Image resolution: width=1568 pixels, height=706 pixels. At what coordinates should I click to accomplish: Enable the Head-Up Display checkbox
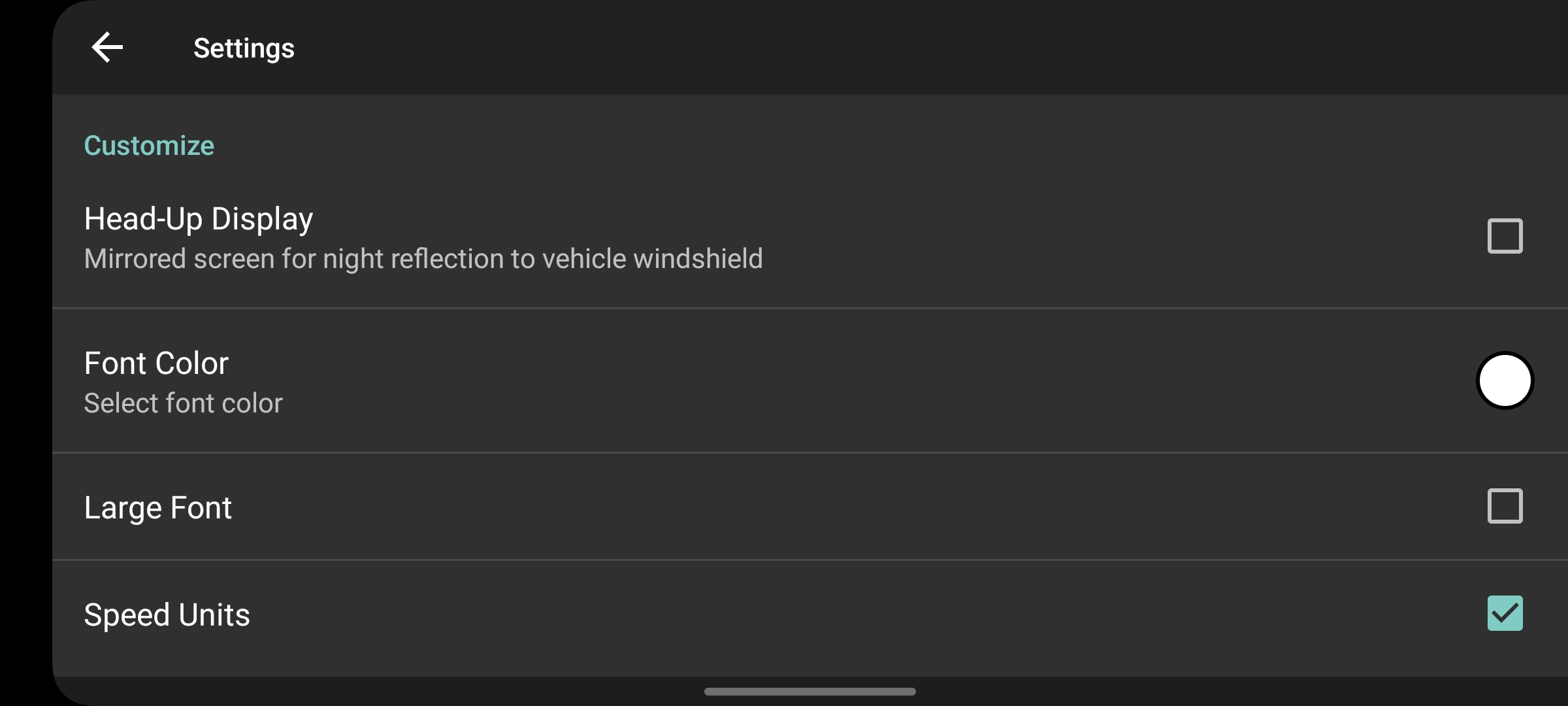[1505, 236]
